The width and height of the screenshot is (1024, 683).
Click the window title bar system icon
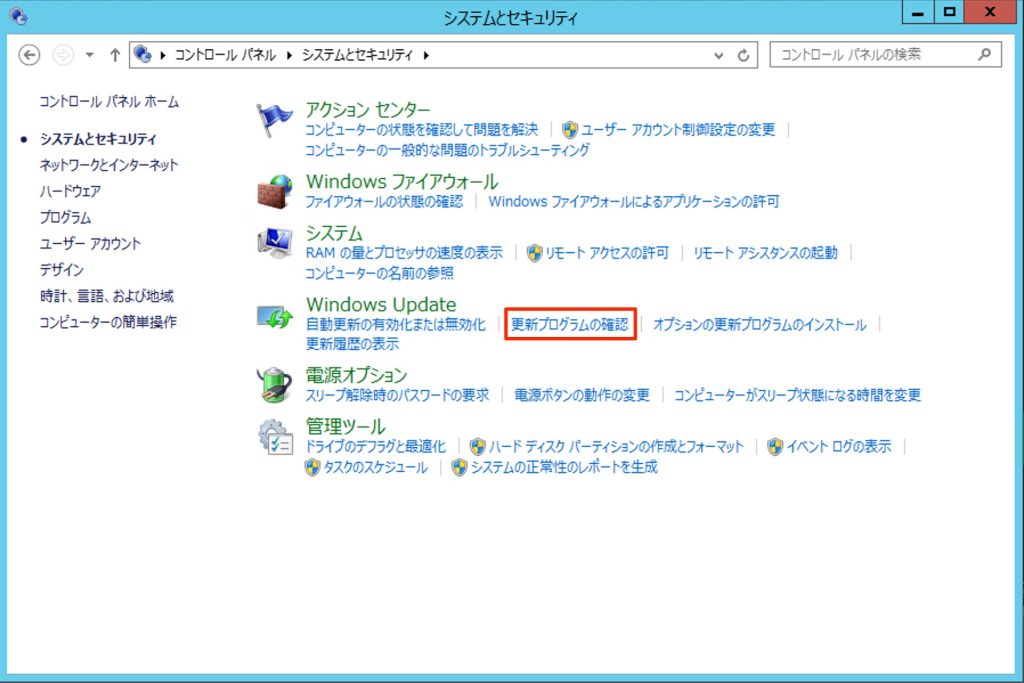point(19,16)
